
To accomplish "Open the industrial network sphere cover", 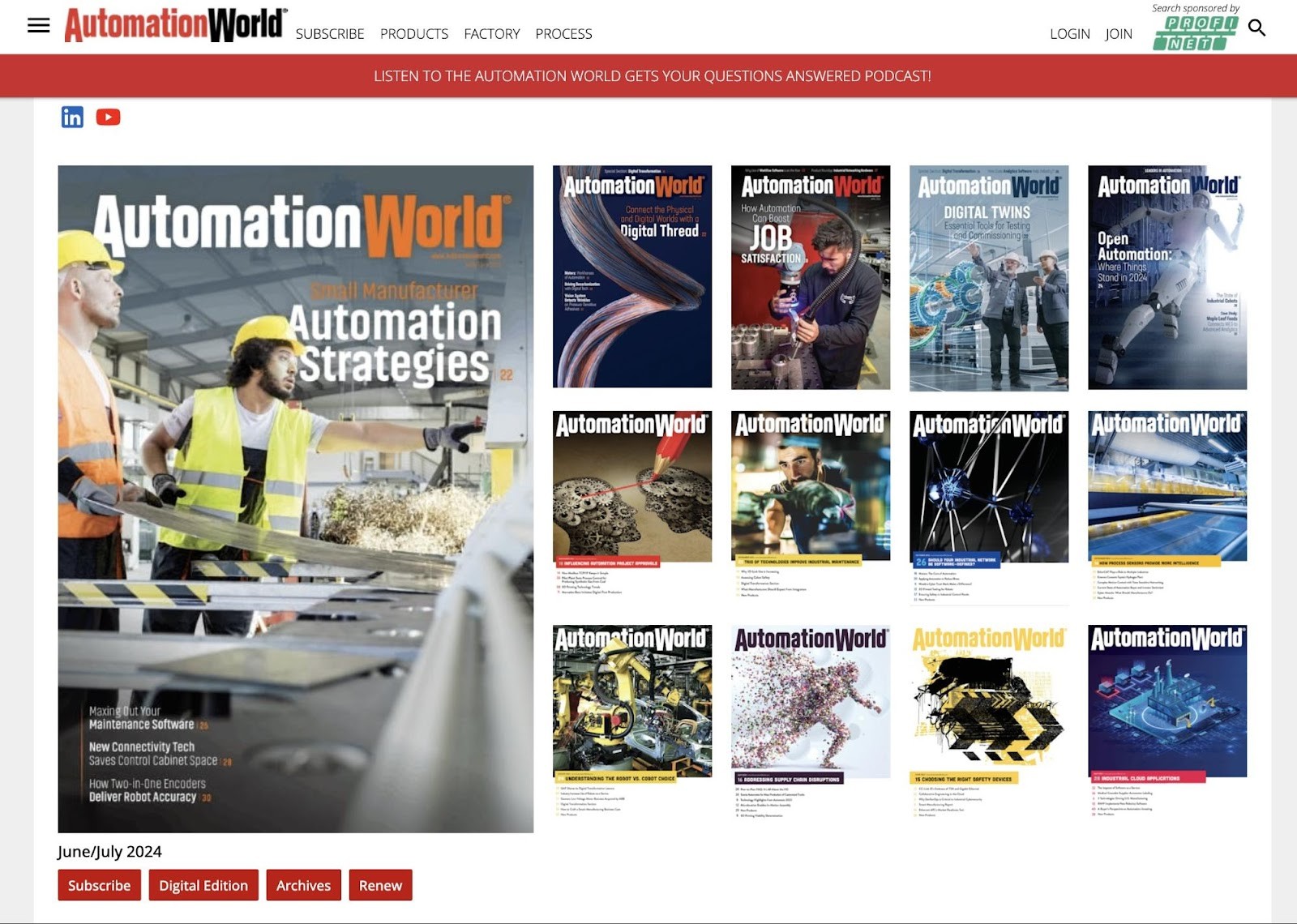I will (989, 507).
